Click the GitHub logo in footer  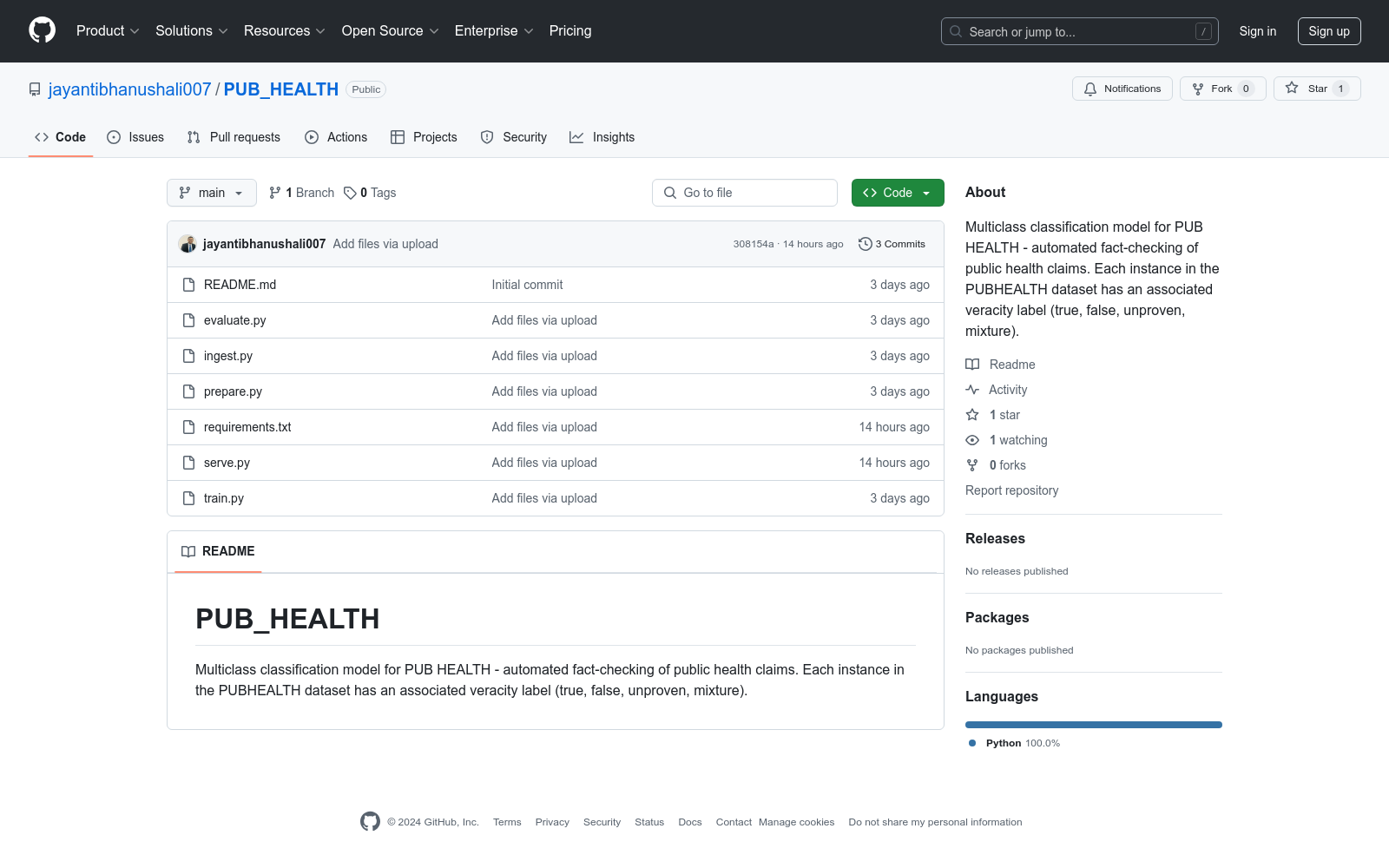tap(370, 822)
